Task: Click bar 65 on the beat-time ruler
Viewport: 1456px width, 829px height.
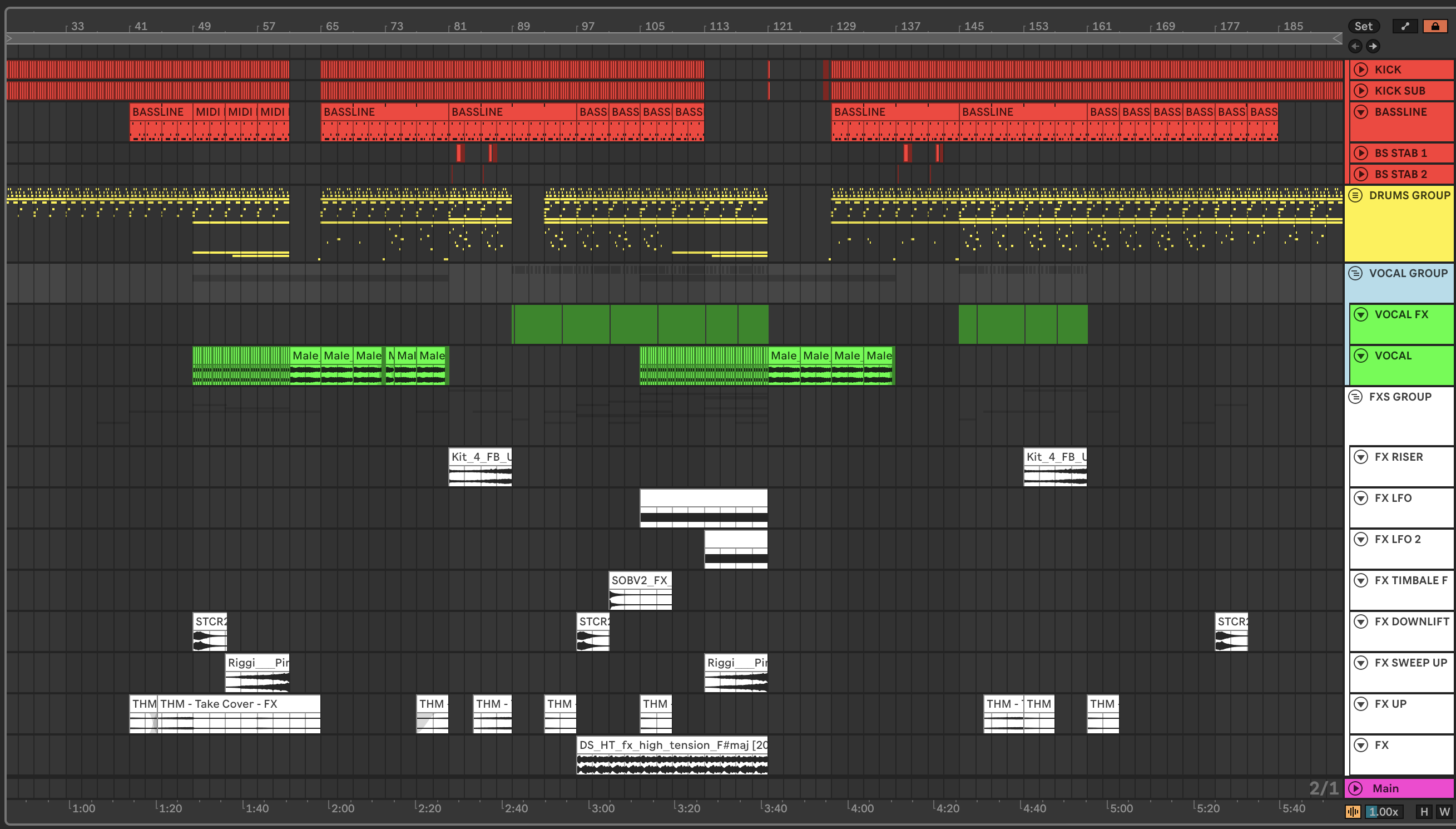Action: (332, 26)
